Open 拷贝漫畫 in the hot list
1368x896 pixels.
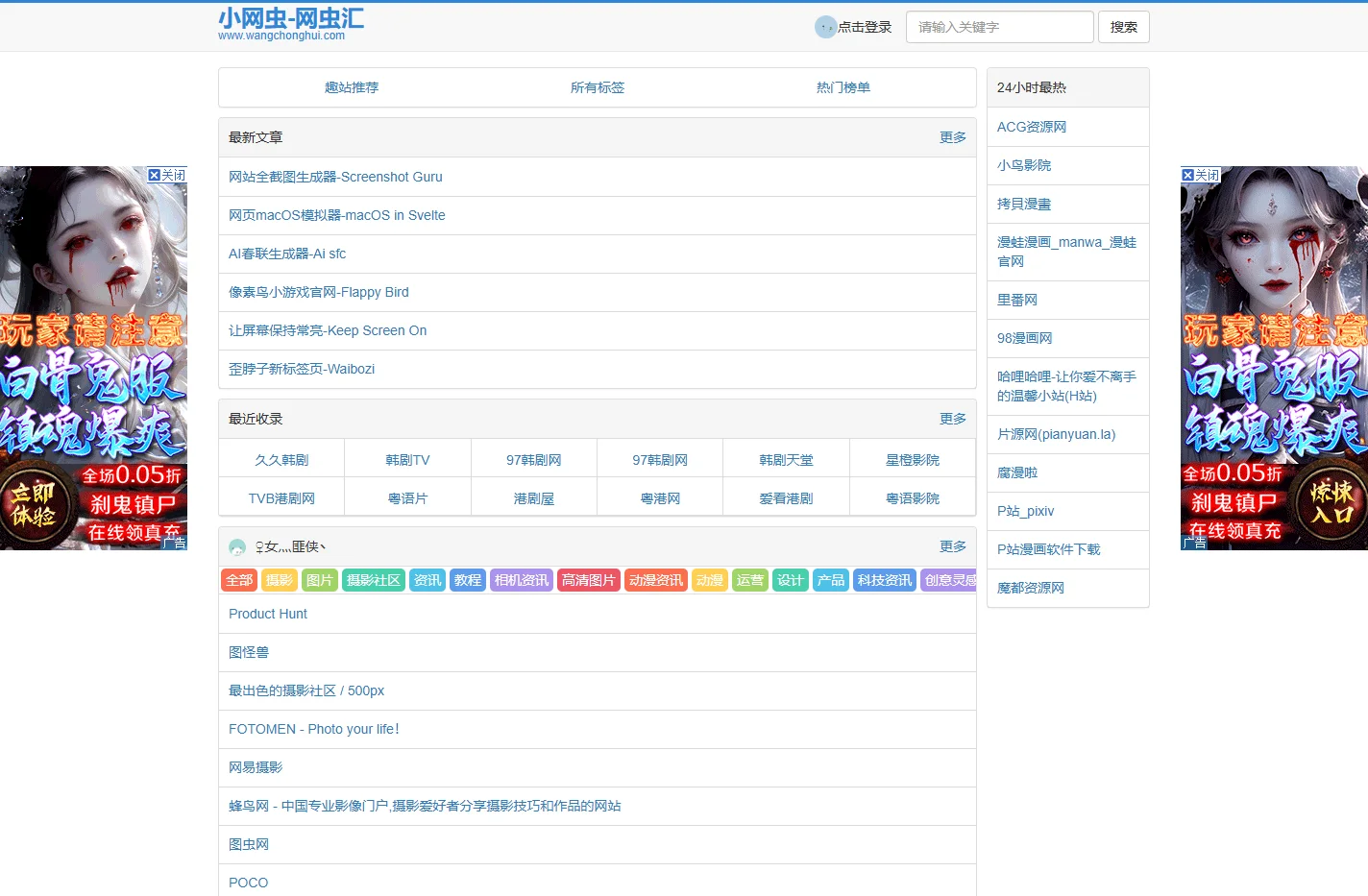(1024, 204)
